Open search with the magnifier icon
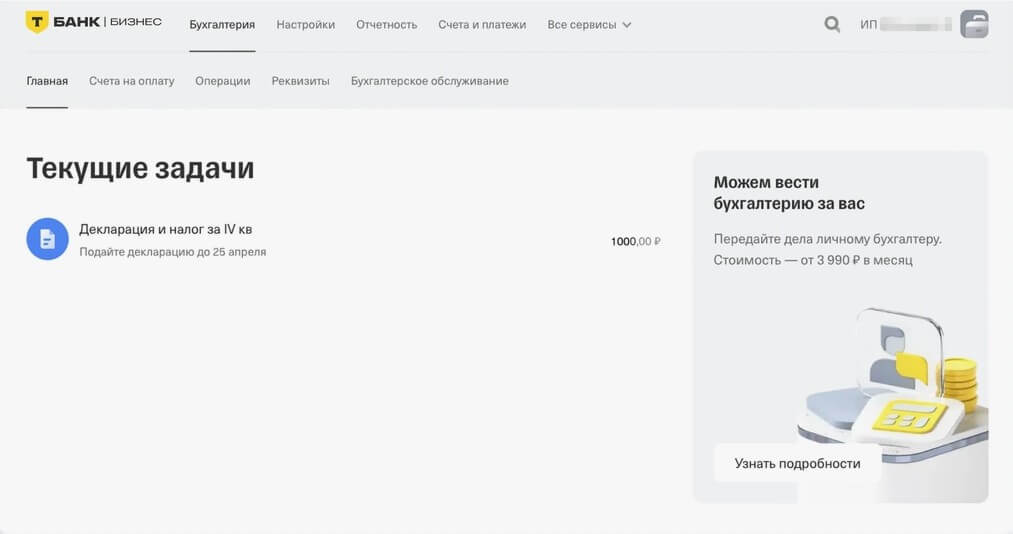Viewport: 1013px width, 534px height. [x=832, y=24]
